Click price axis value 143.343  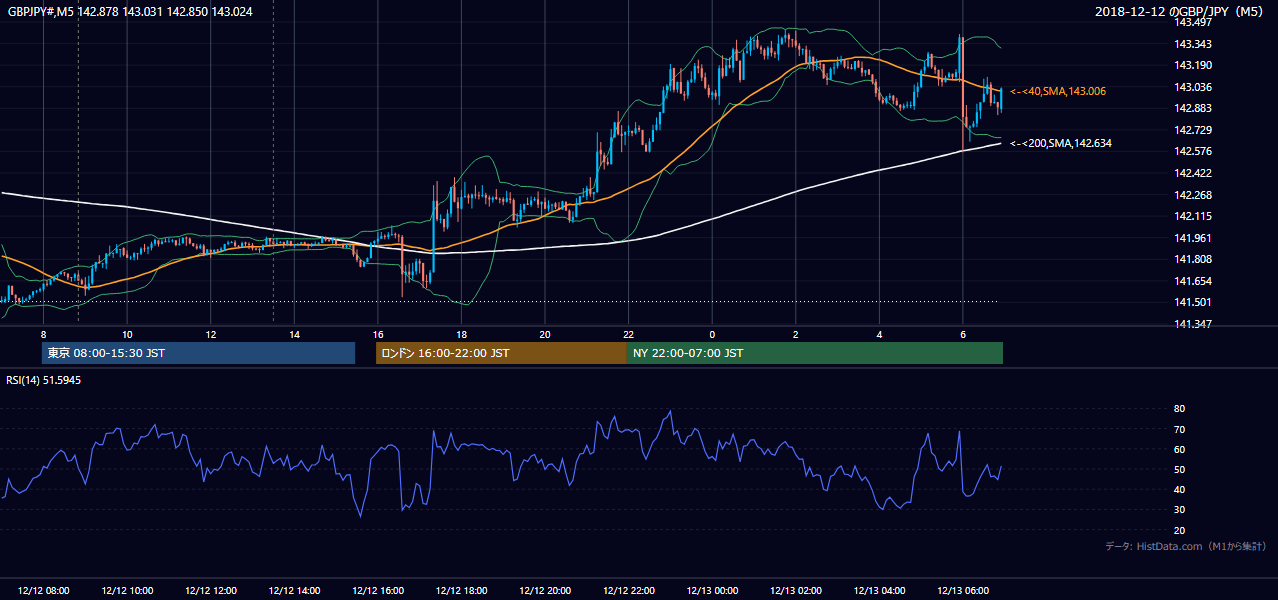pos(1193,44)
